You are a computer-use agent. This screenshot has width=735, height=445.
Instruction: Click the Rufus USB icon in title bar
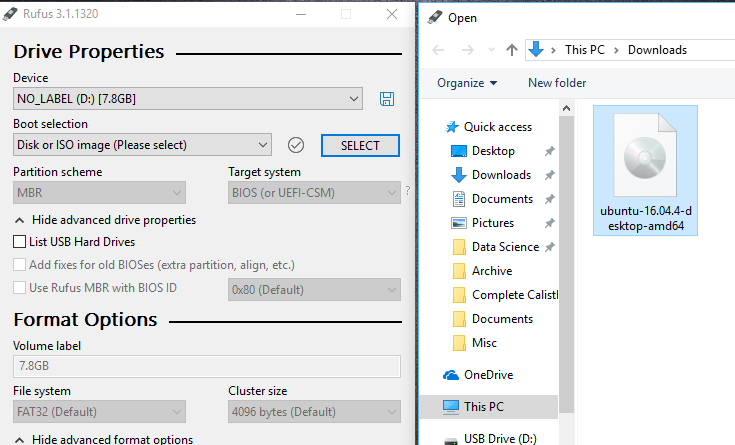point(10,14)
